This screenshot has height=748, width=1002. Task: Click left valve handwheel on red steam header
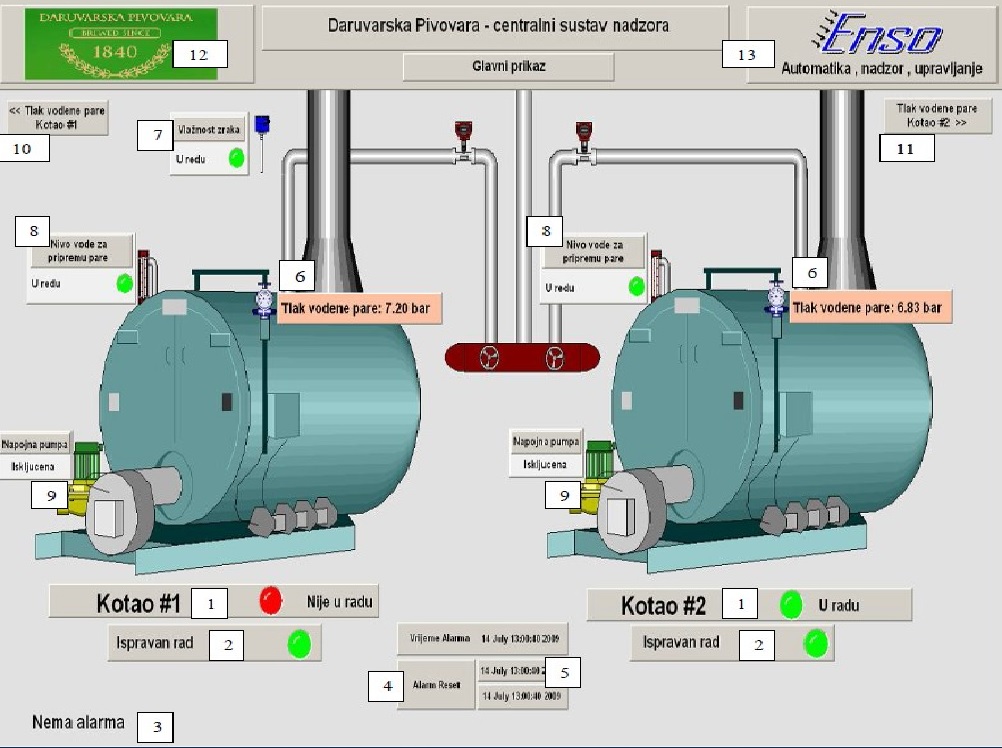click(x=489, y=358)
